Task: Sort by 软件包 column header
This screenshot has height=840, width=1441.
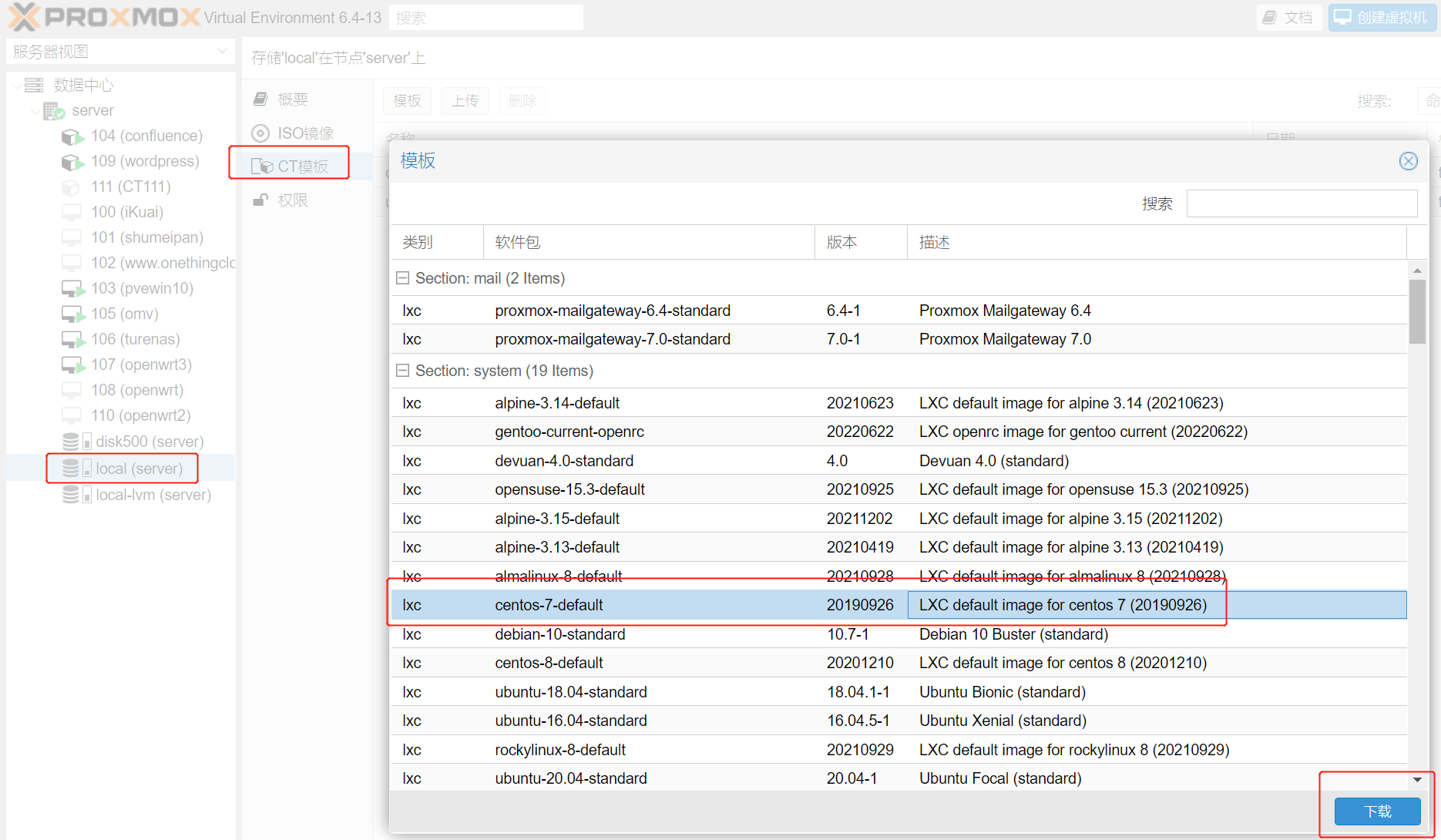Action: tap(649, 243)
